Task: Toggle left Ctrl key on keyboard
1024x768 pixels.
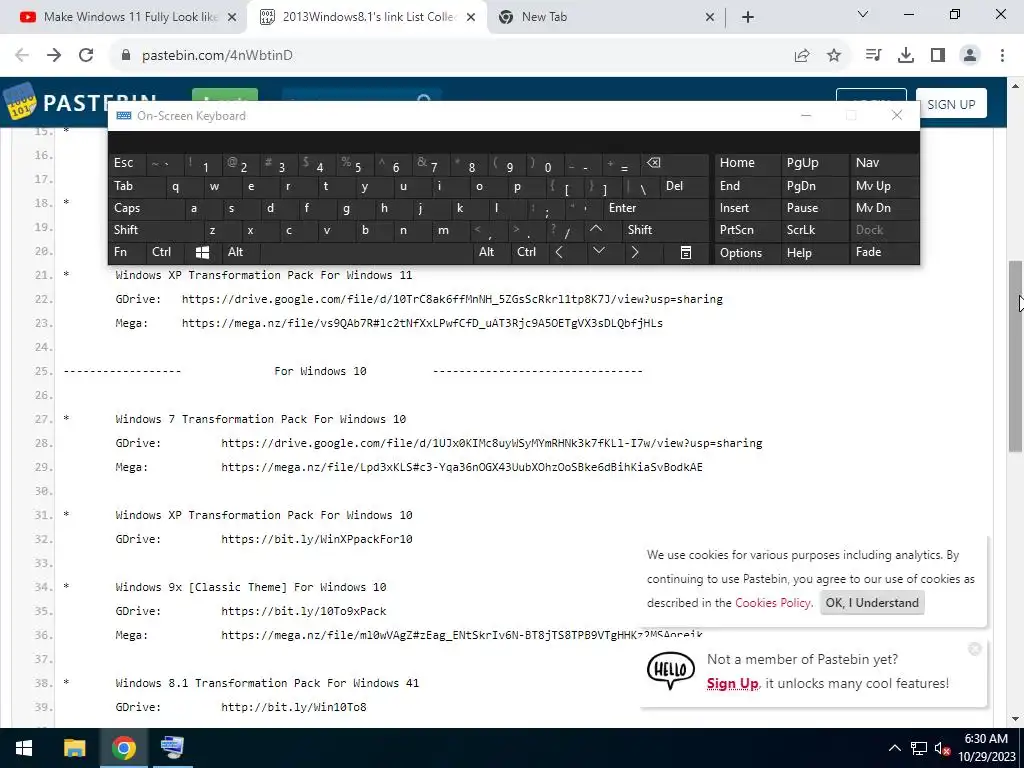Action: pyautogui.click(x=166, y=252)
